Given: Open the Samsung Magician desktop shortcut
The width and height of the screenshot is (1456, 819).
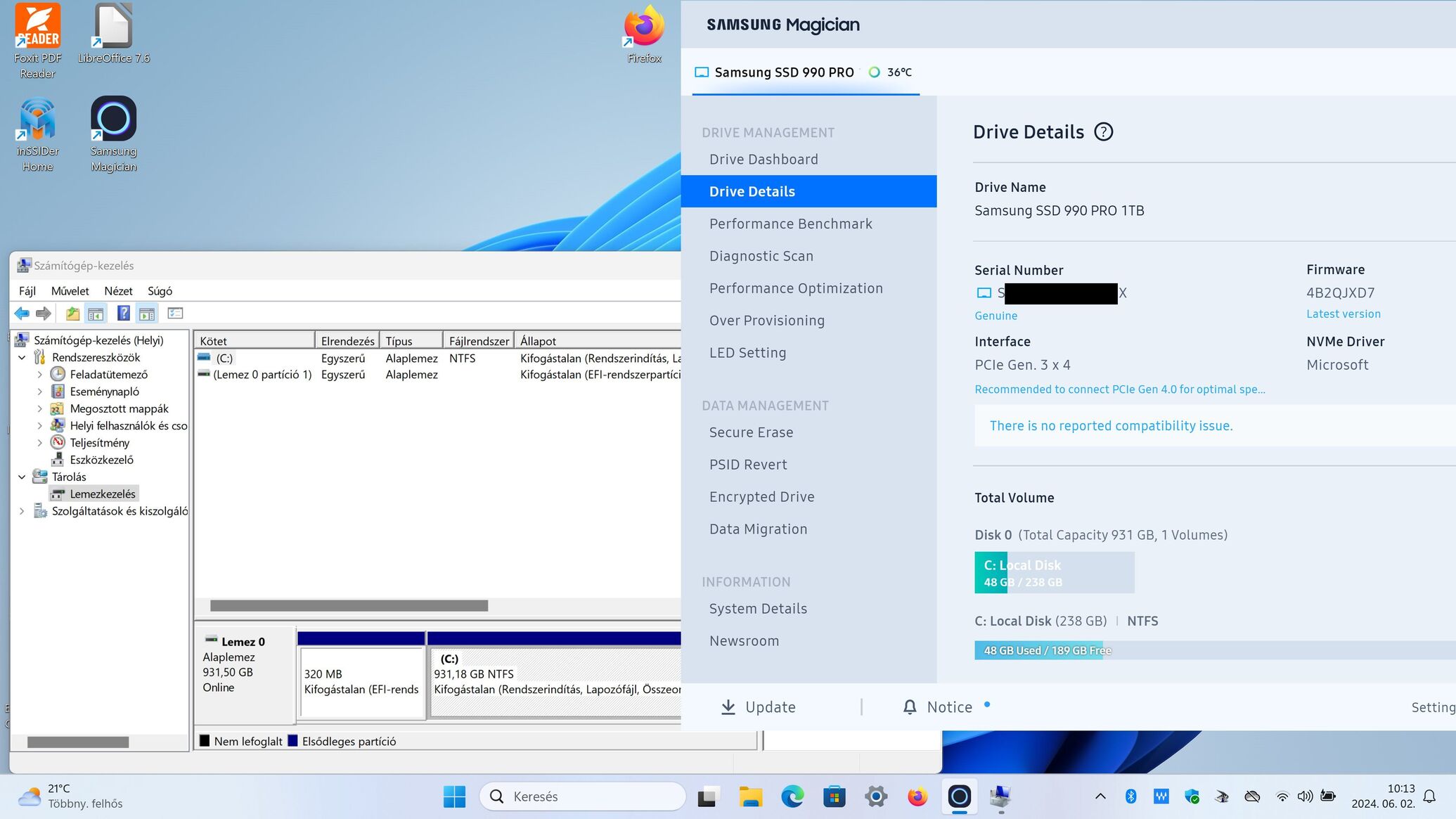Looking at the screenshot, I should [113, 134].
